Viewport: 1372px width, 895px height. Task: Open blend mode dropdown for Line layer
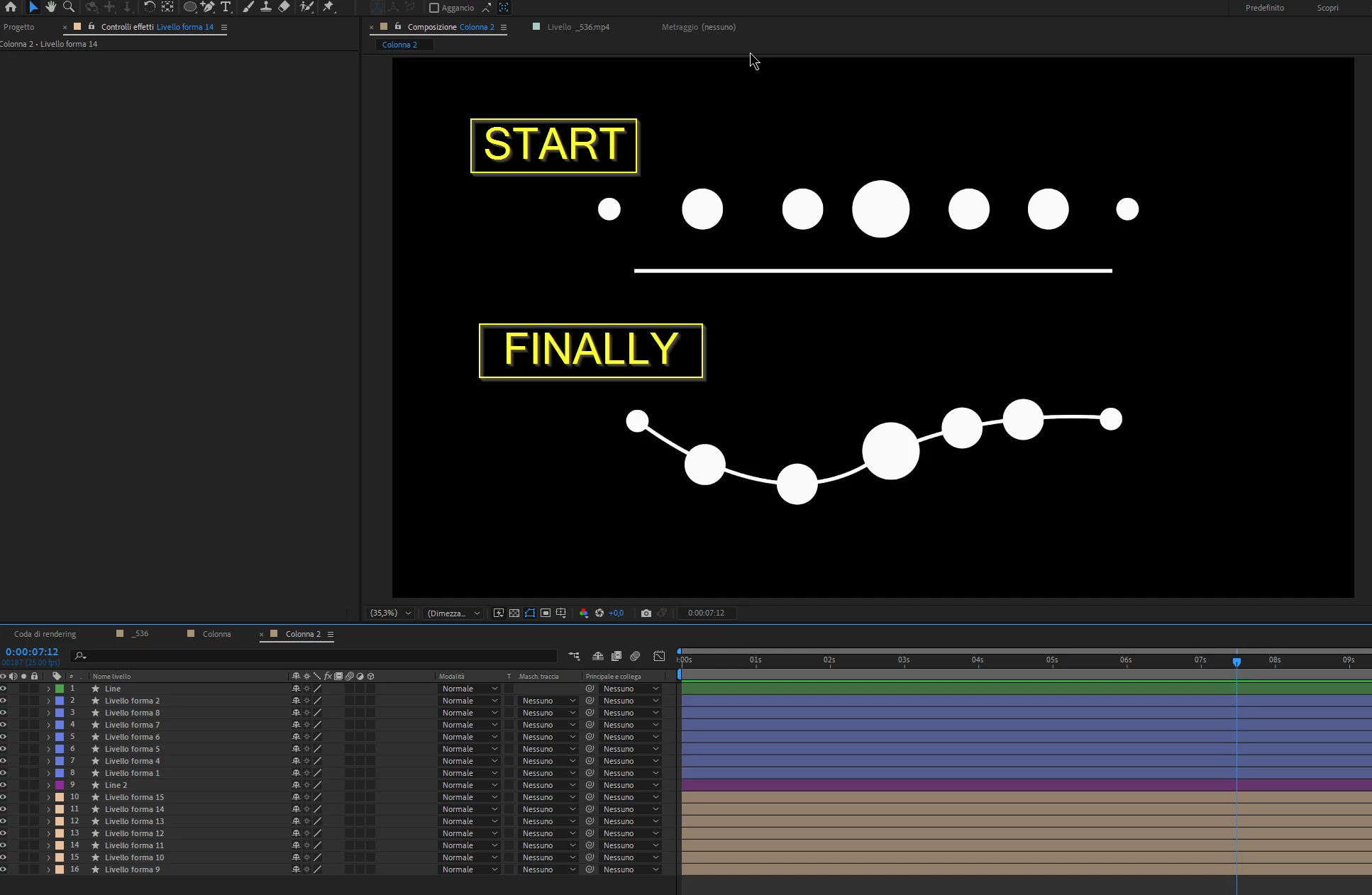(x=469, y=689)
